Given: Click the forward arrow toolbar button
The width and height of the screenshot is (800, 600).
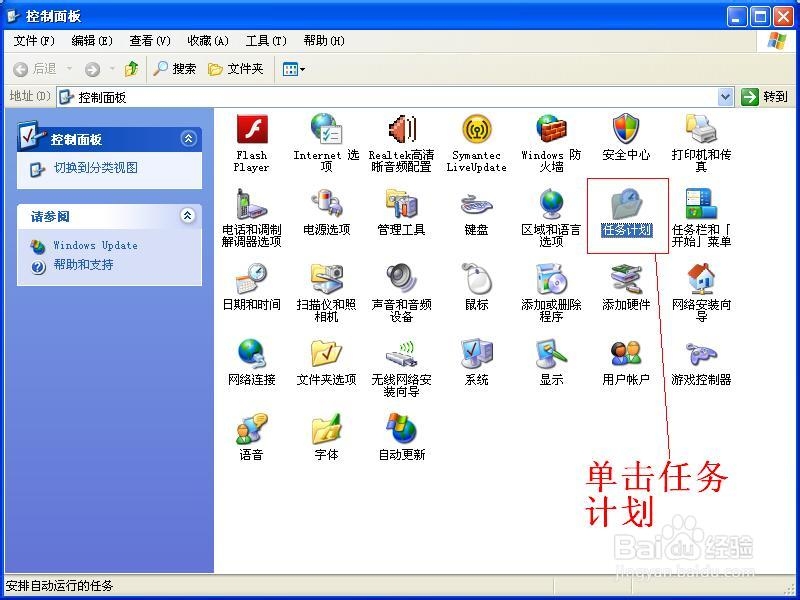Looking at the screenshot, I should tap(92, 69).
